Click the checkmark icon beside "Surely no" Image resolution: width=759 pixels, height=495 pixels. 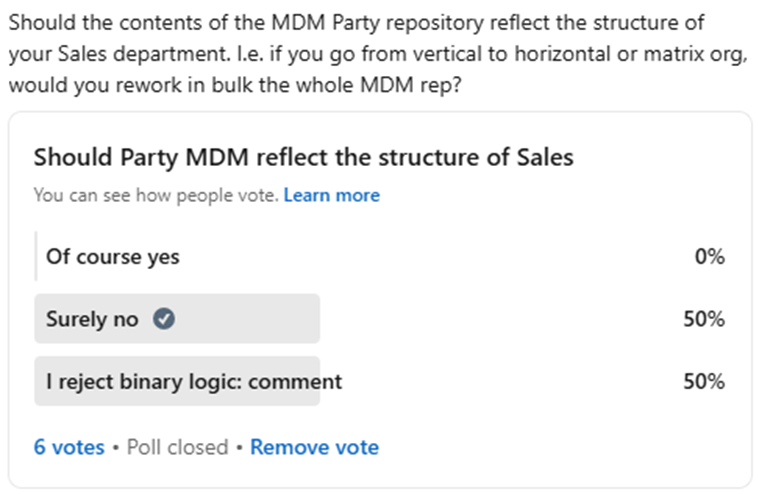coord(165,319)
